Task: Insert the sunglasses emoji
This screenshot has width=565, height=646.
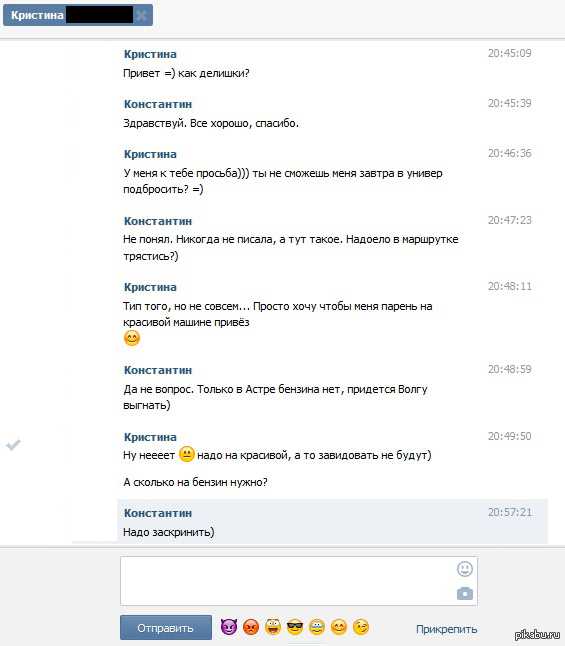Action: pos(295,627)
